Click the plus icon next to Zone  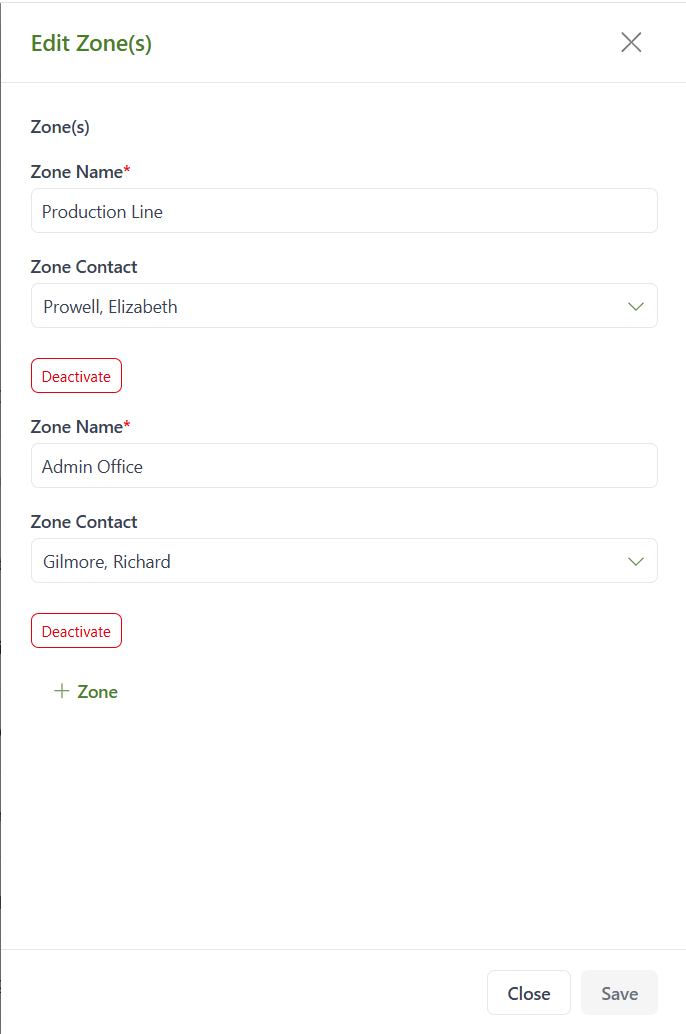pos(62,691)
